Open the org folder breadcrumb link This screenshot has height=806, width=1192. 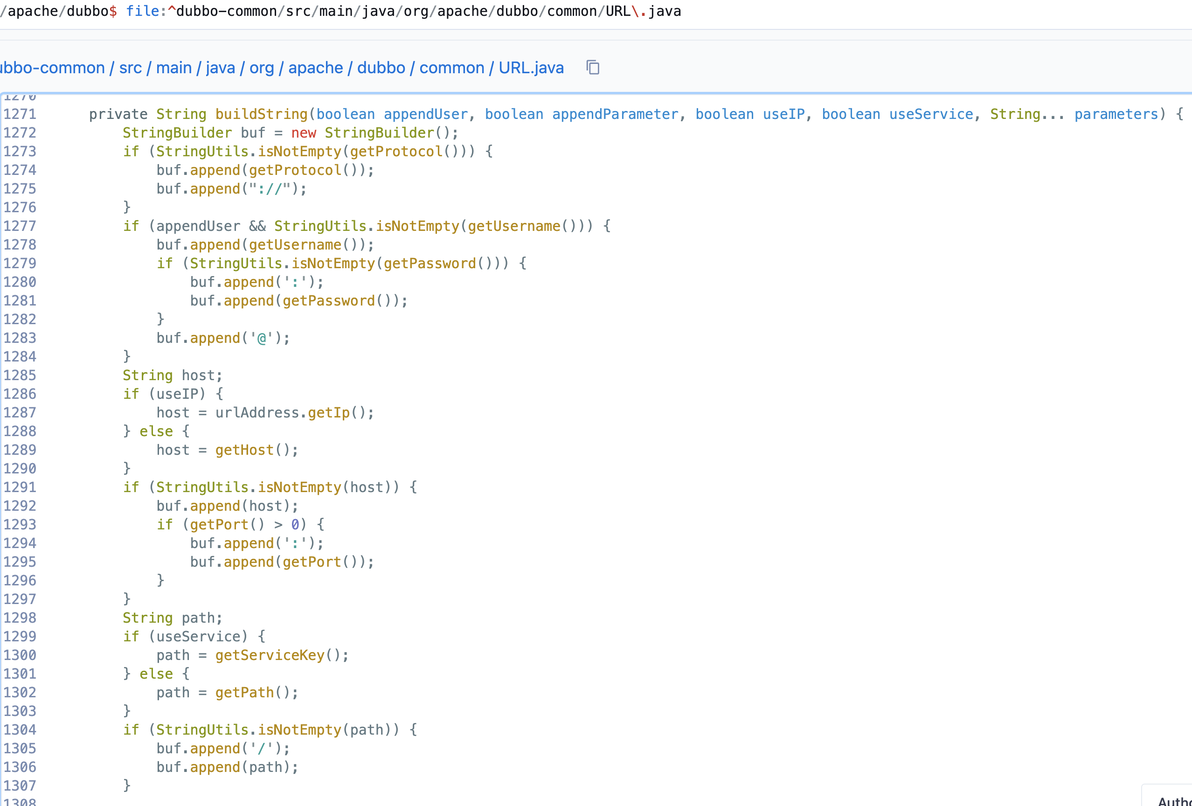[x=262, y=68]
